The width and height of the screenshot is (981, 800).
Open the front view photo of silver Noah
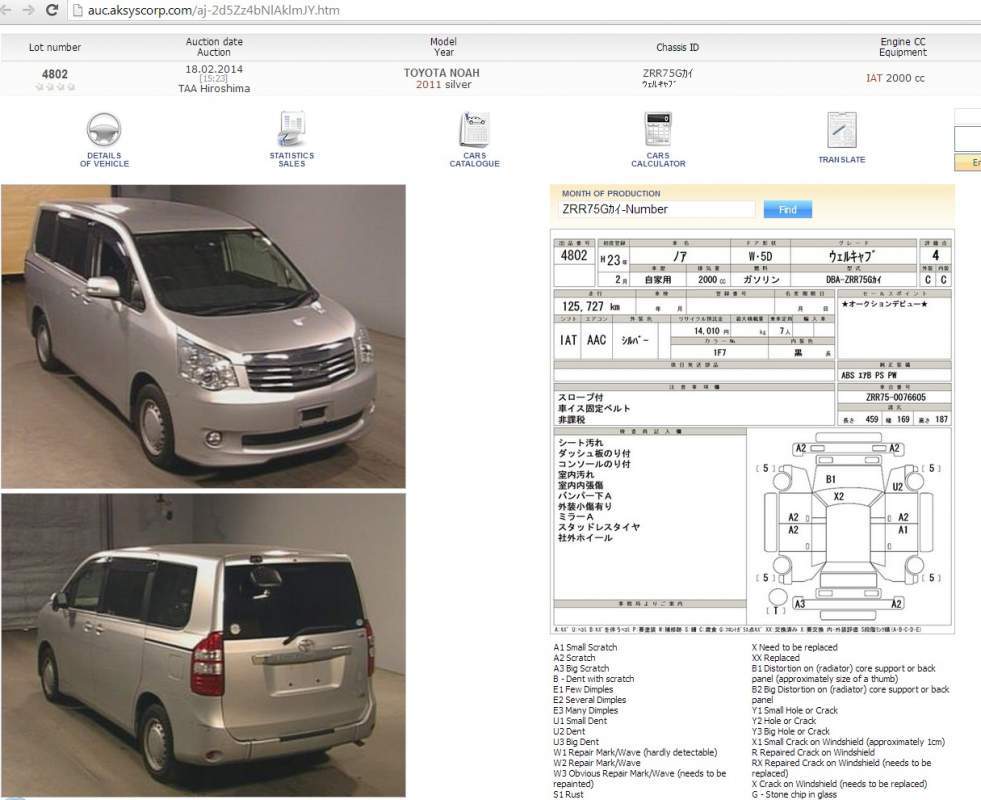point(203,337)
